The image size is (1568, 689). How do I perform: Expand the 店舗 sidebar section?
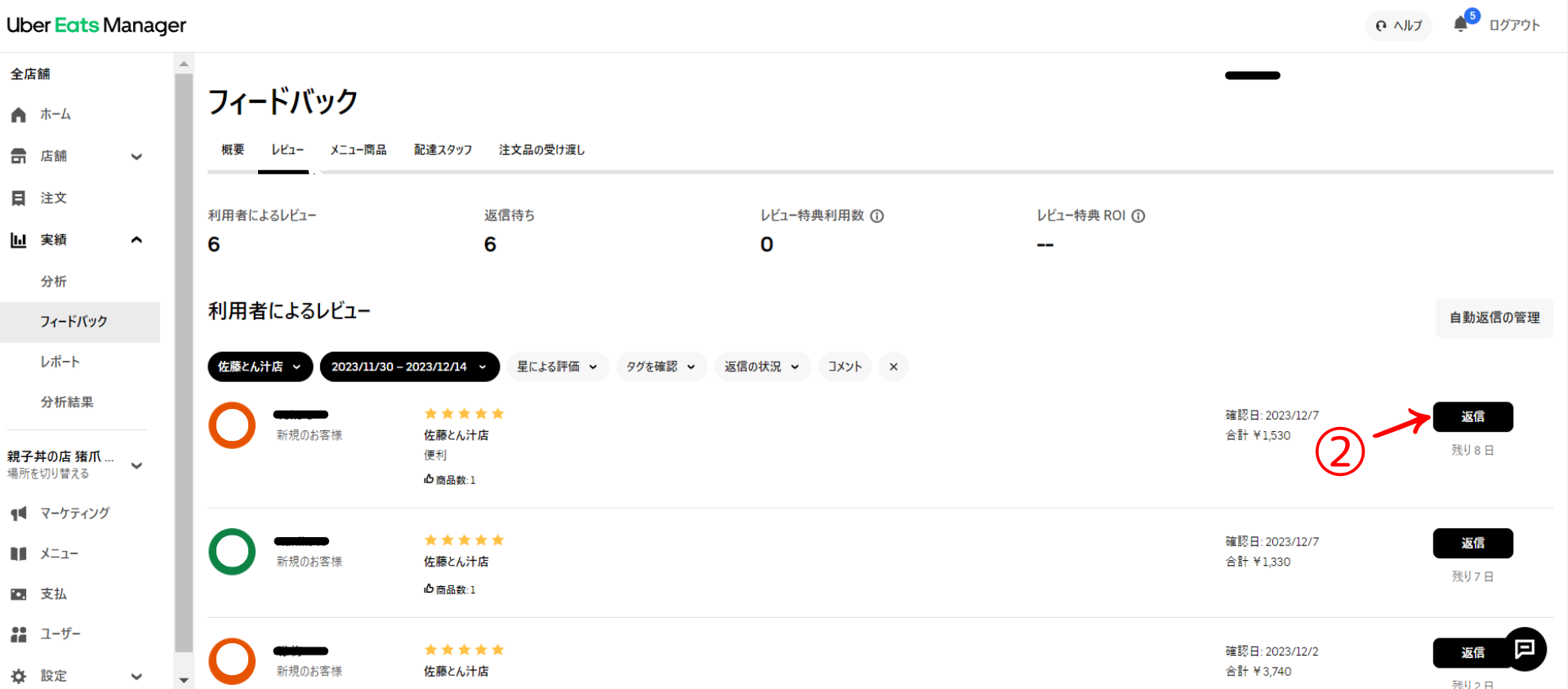(136, 157)
